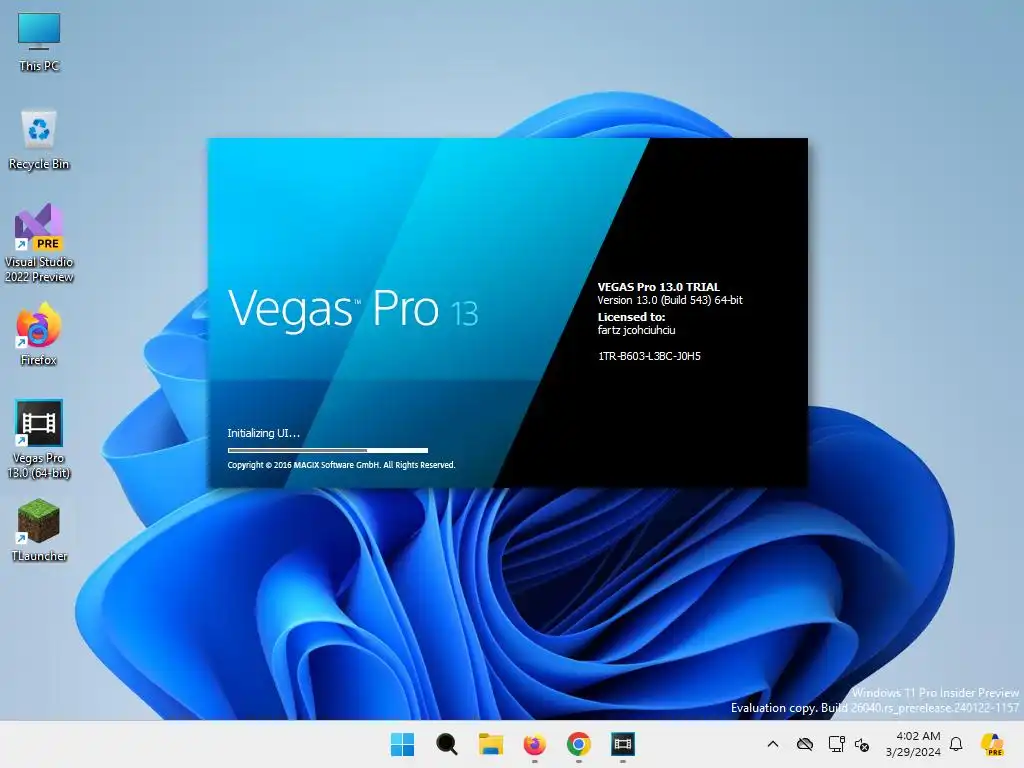
Task: Open Firefox desktop shortcut
Action: tap(39, 333)
